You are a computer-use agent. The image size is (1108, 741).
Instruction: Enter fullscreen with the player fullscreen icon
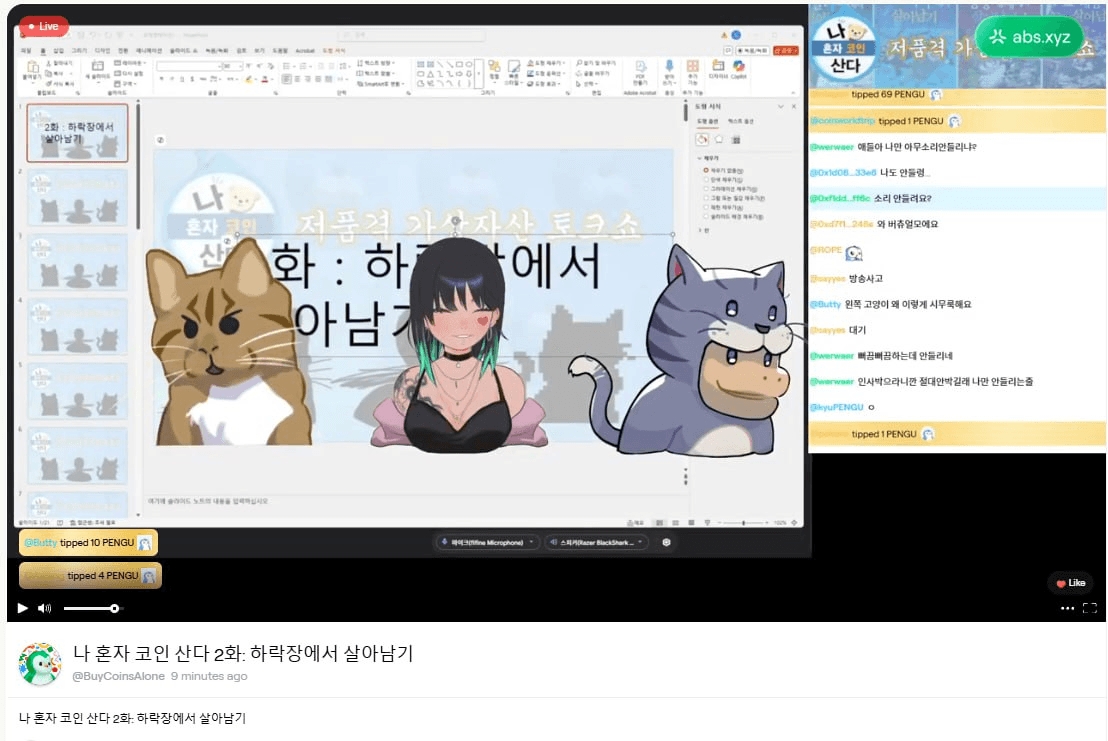[1090, 608]
